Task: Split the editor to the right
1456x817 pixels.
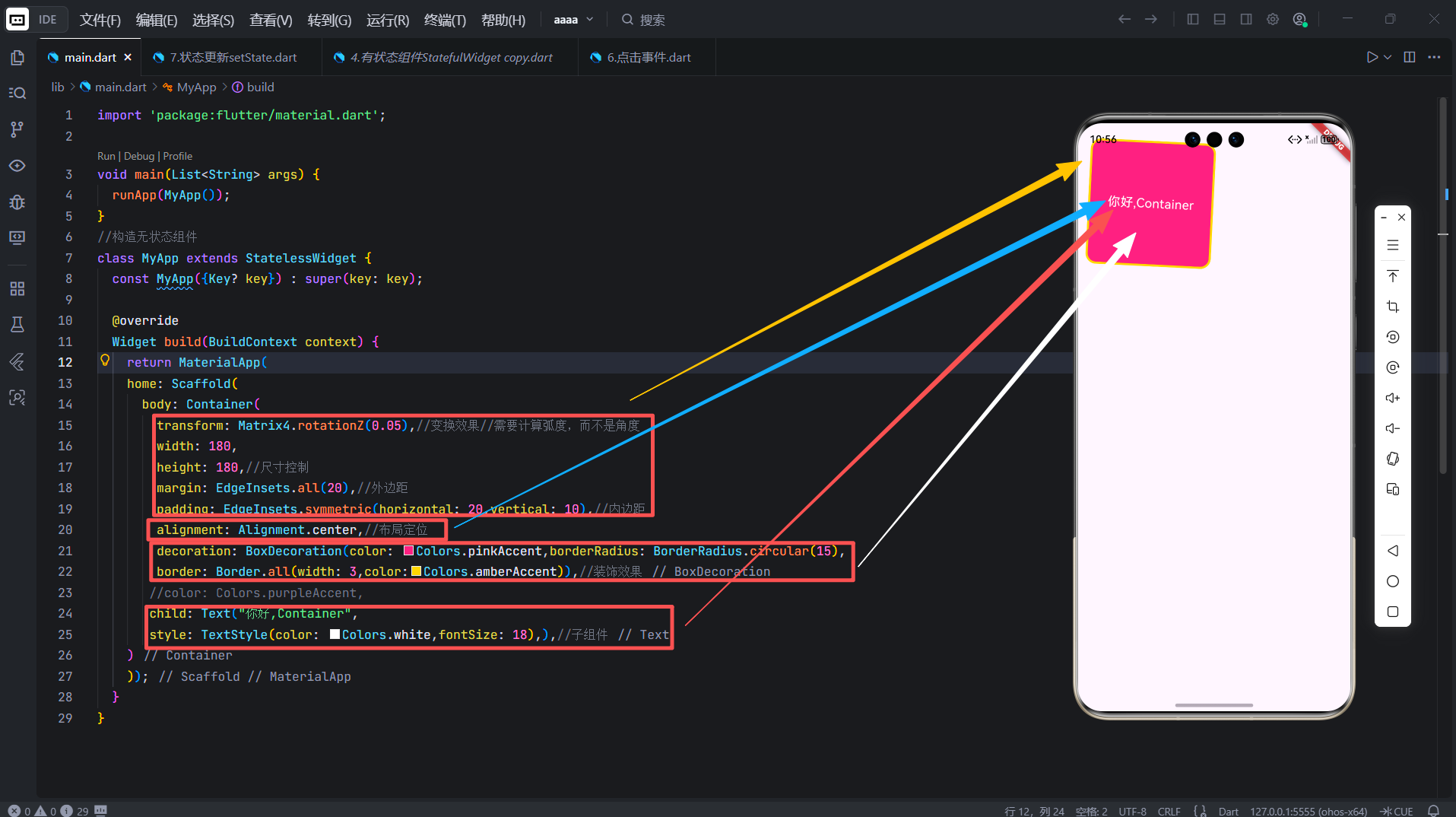Action: 1410,57
